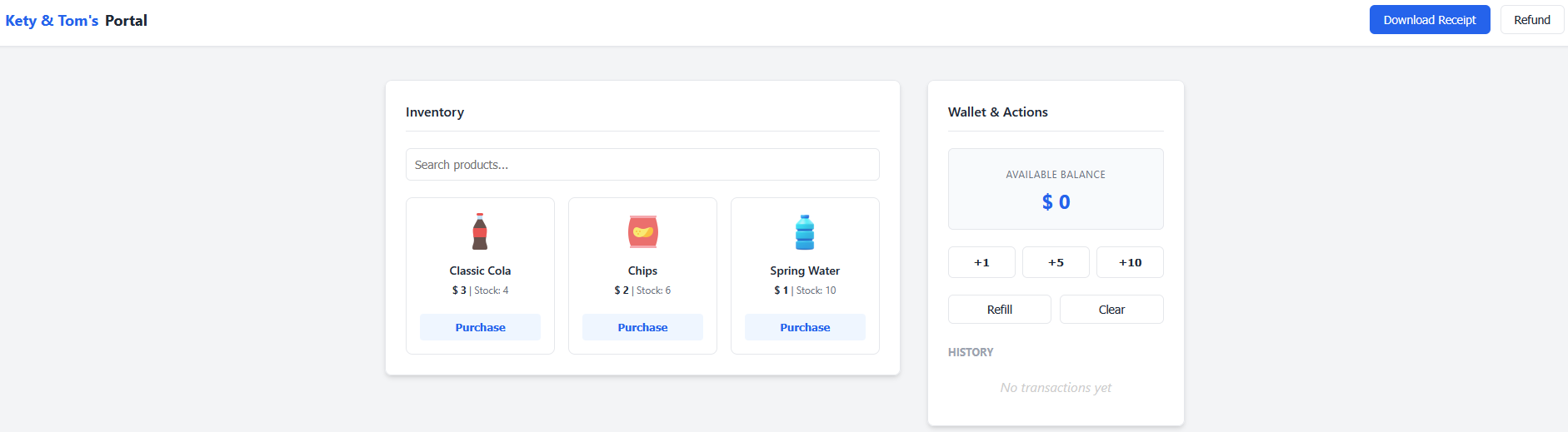Viewport: 1568px width, 432px height.
Task: Click the available balance amount
Action: point(1056,202)
